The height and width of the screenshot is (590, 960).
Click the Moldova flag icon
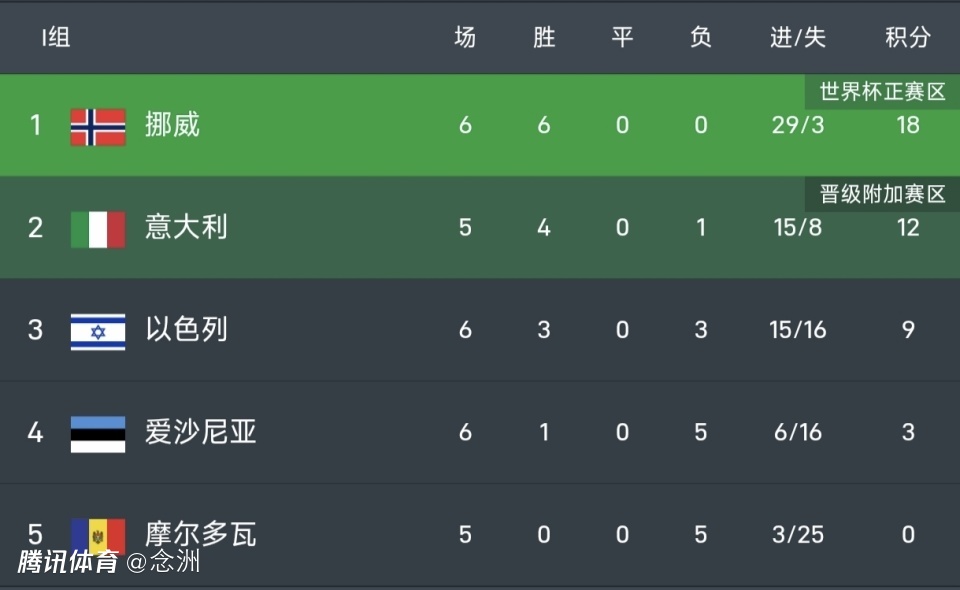[98, 533]
